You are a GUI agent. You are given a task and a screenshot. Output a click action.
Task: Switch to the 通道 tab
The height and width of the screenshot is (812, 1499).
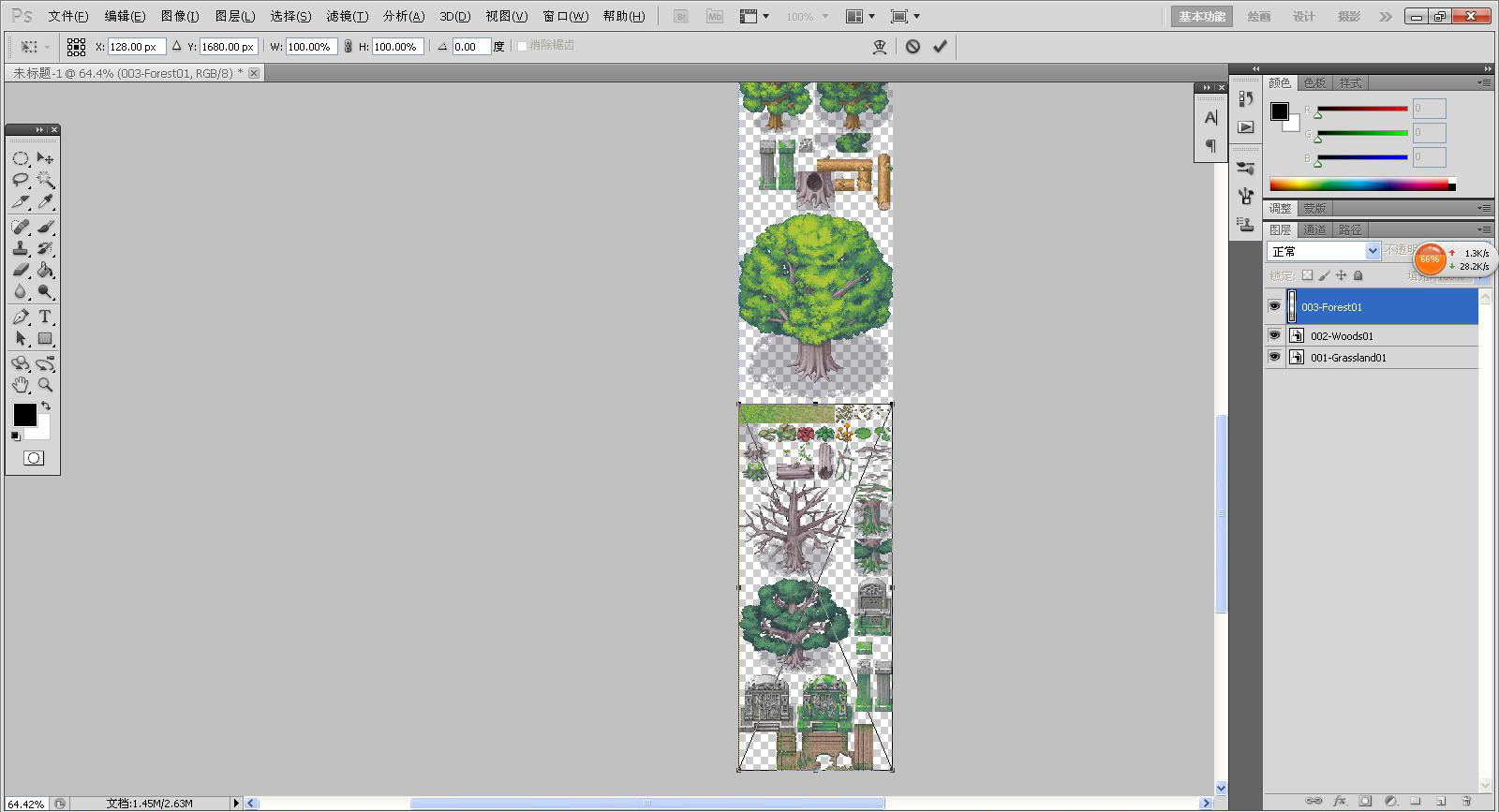coord(1314,229)
